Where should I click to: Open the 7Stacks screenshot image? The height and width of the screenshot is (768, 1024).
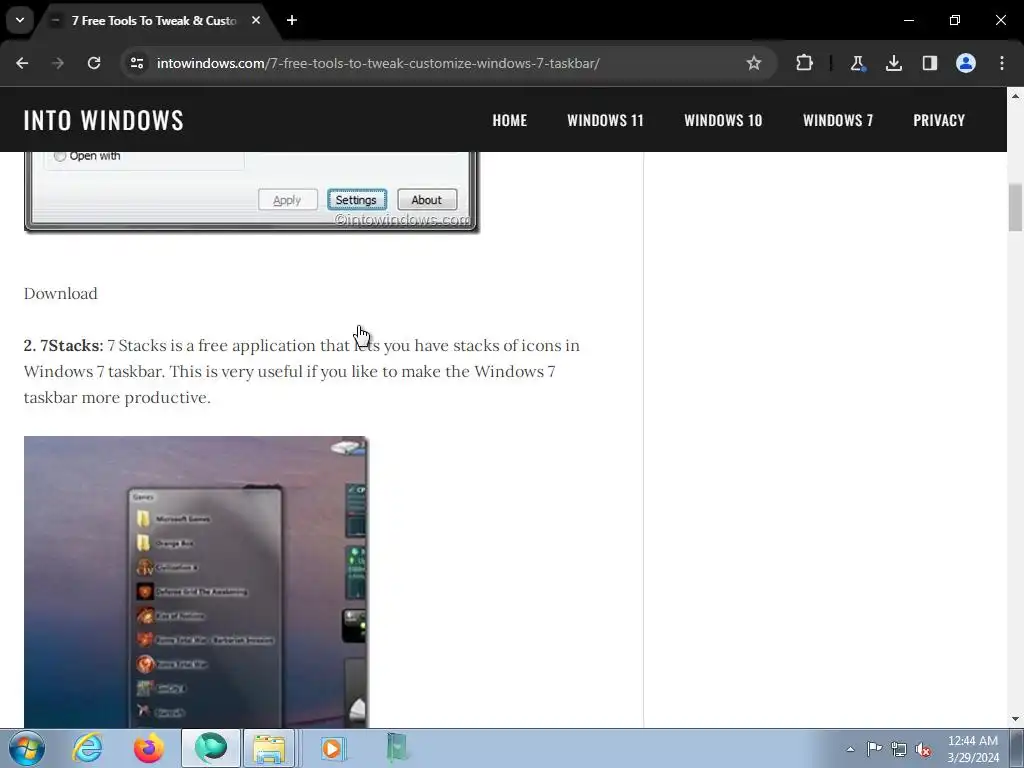(196, 581)
